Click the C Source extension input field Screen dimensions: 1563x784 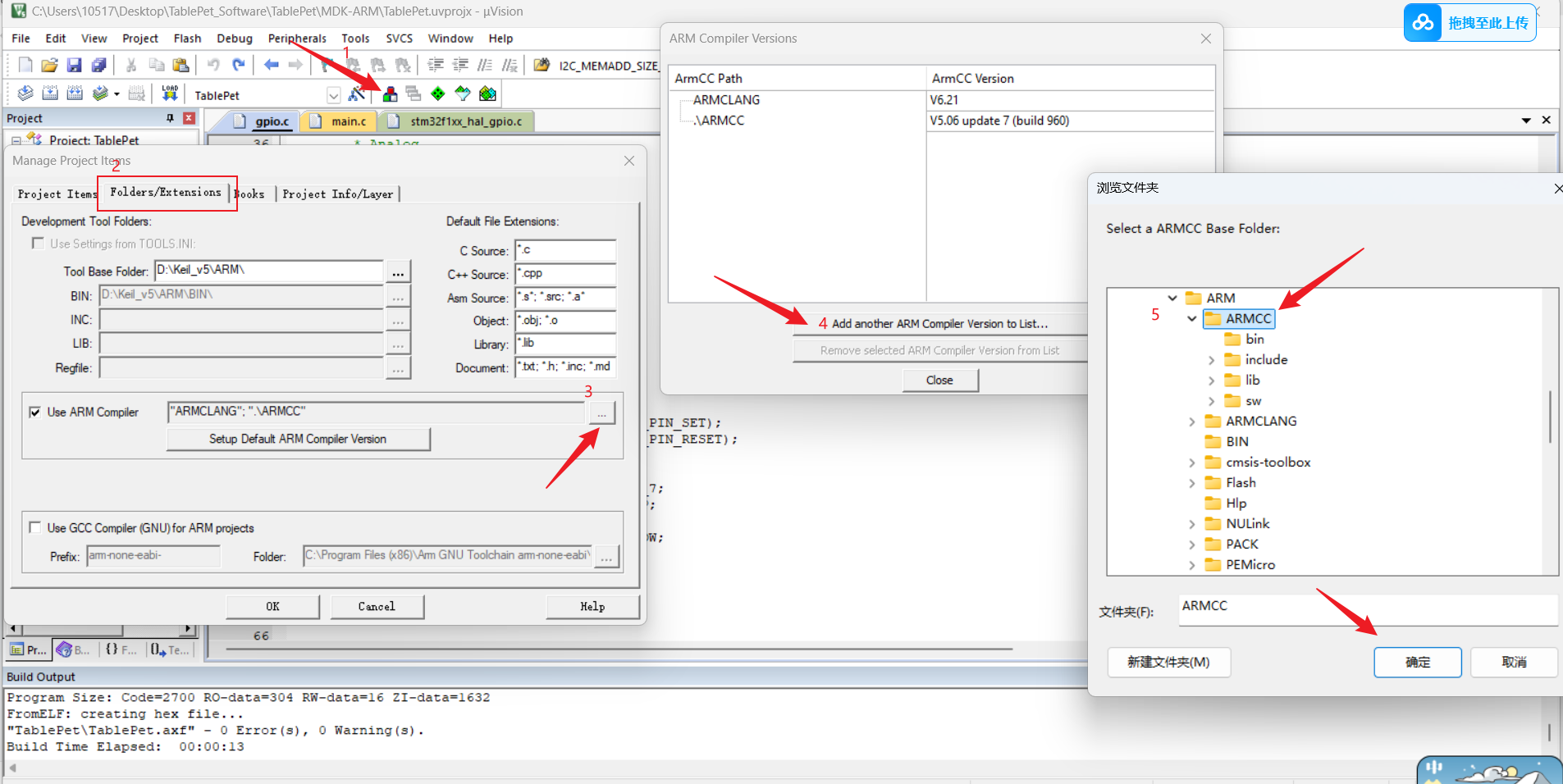click(564, 251)
